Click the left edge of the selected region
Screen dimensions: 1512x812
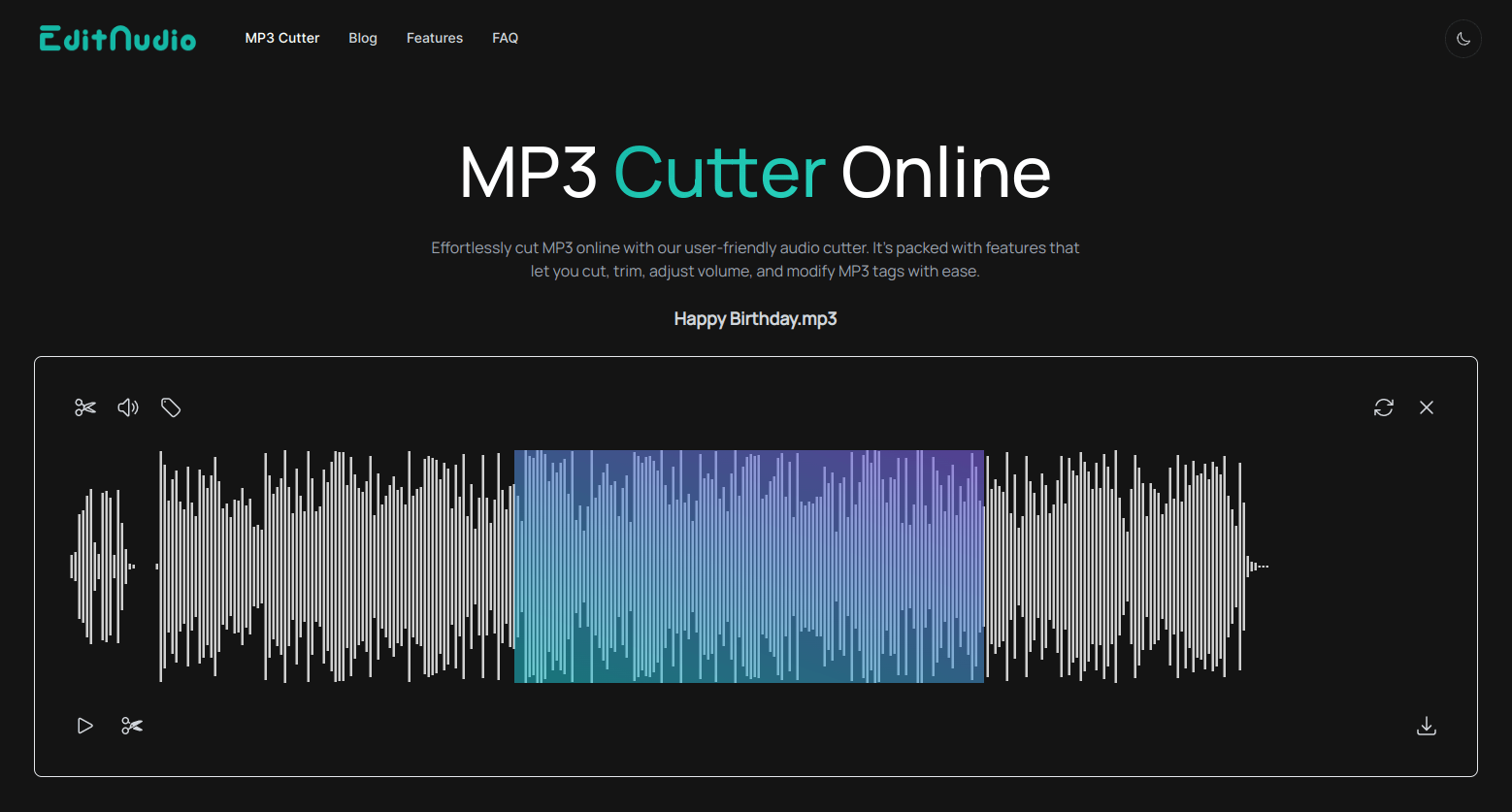point(515,566)
